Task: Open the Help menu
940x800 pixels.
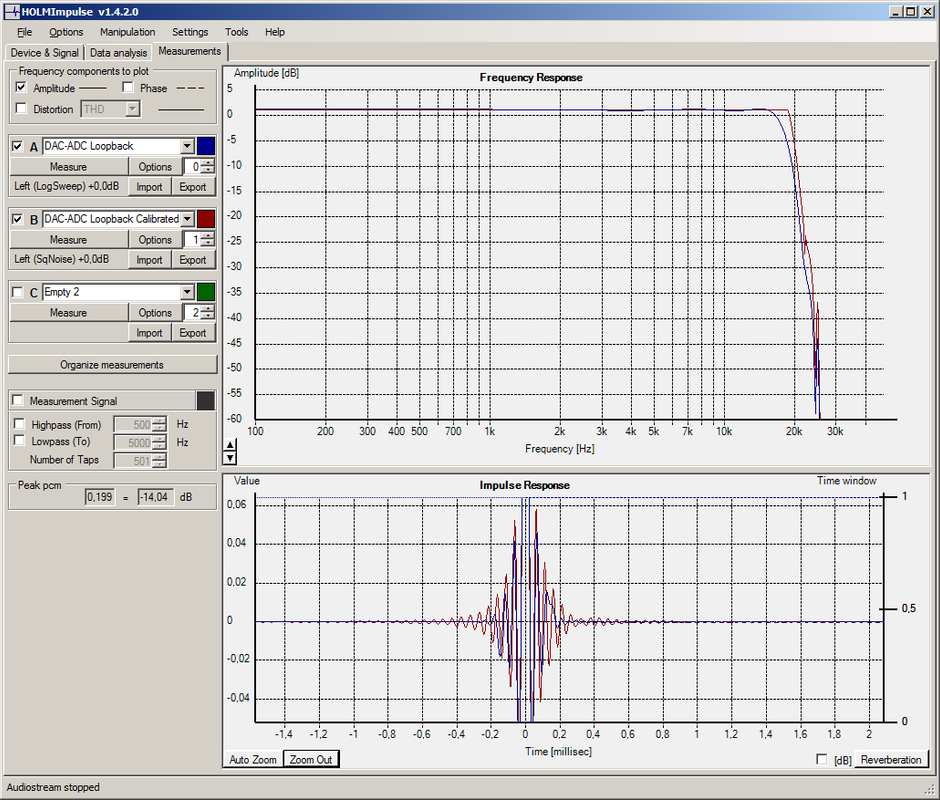Action: tap(275, 32)
